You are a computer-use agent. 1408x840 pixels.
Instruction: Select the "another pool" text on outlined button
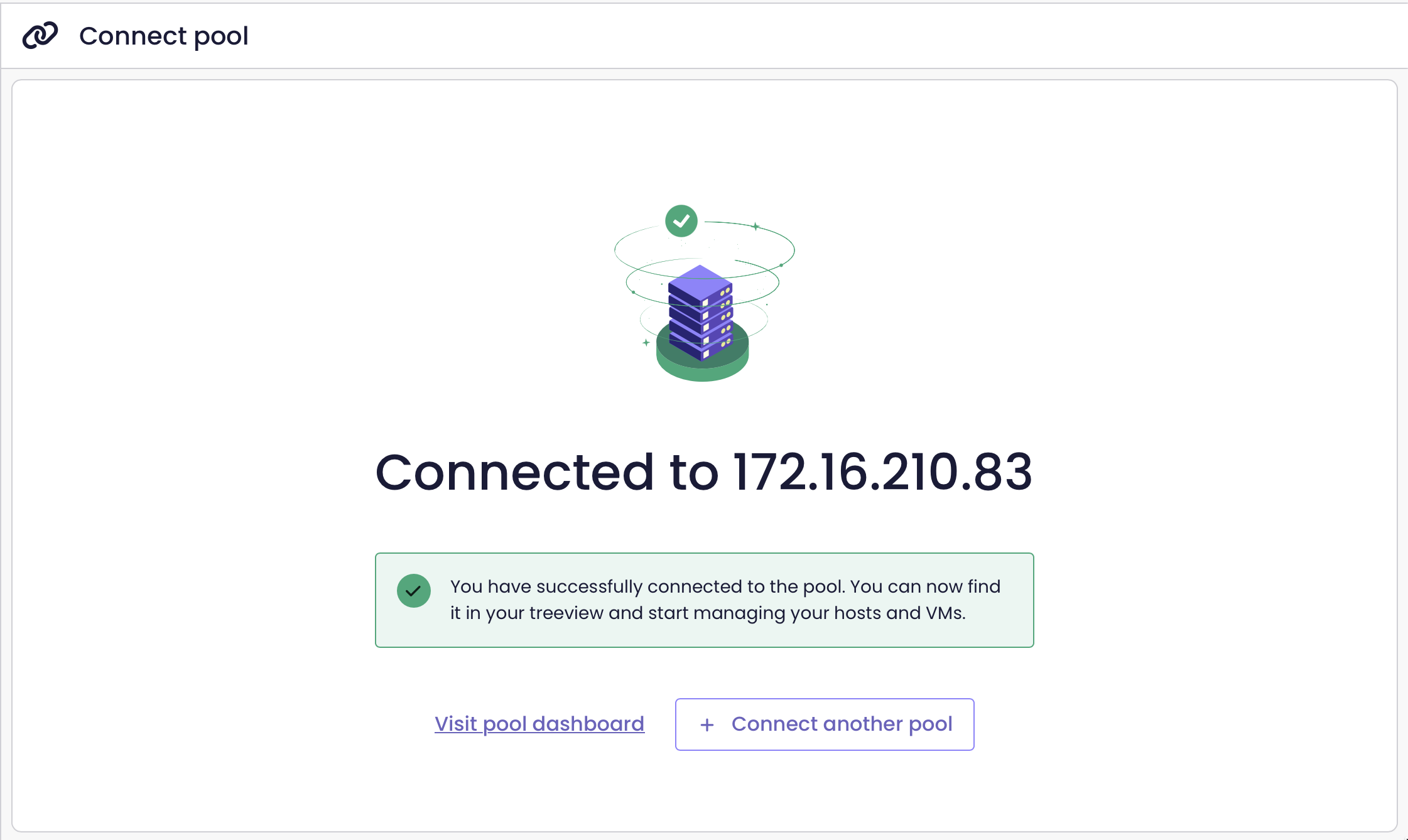pyautogui.click(x=888, y=724)
